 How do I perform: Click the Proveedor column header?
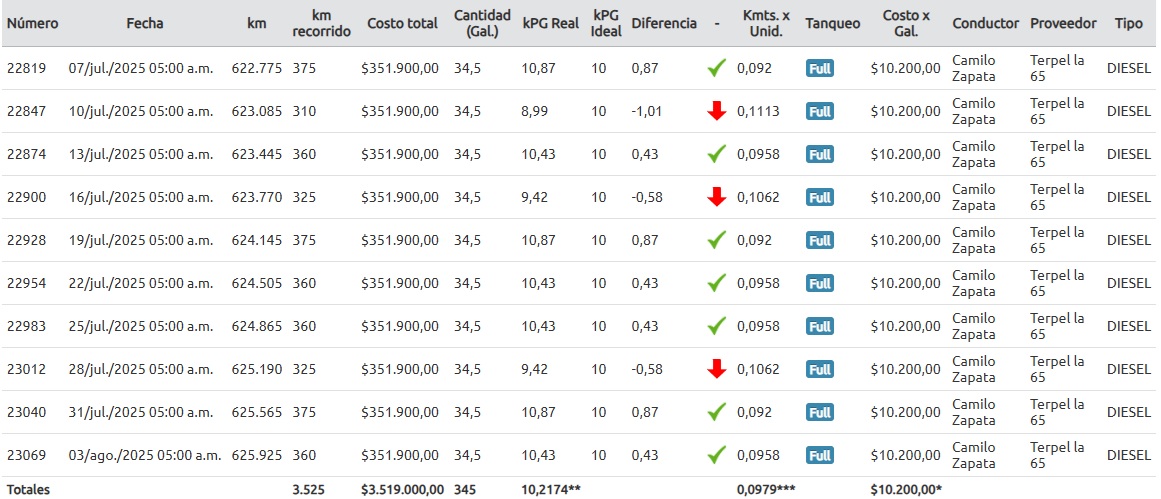click(x=1063, y=23)
